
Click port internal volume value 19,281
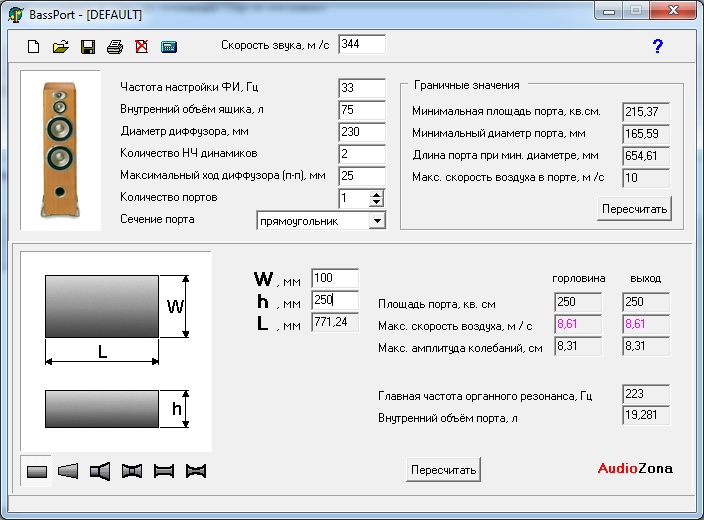pos(646,415)
